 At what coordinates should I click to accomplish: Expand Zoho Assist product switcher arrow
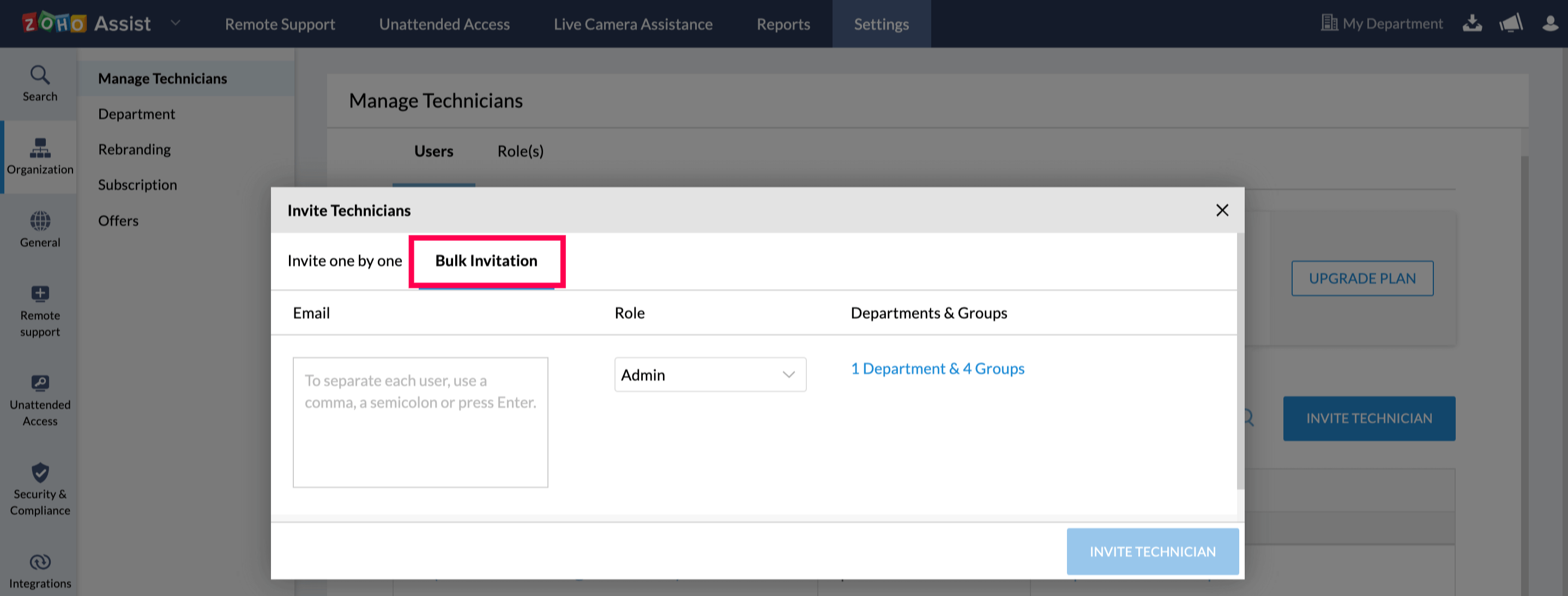tap(176, 23)
